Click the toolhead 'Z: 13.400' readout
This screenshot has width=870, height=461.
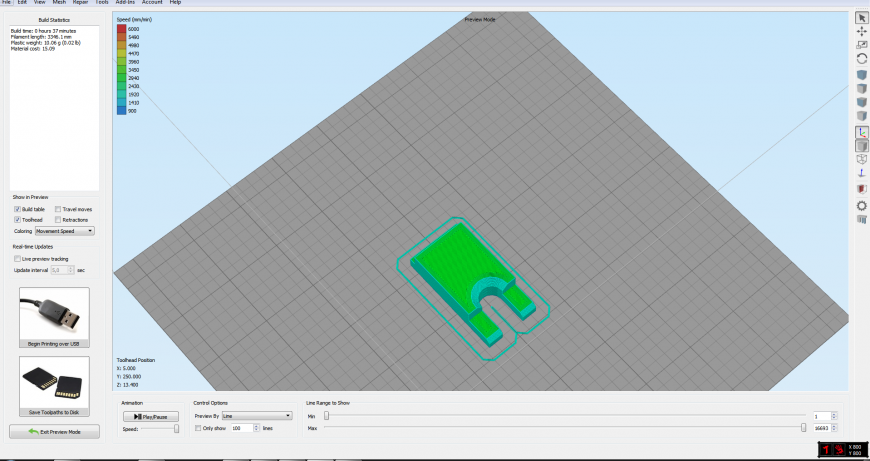pos(128,385)
